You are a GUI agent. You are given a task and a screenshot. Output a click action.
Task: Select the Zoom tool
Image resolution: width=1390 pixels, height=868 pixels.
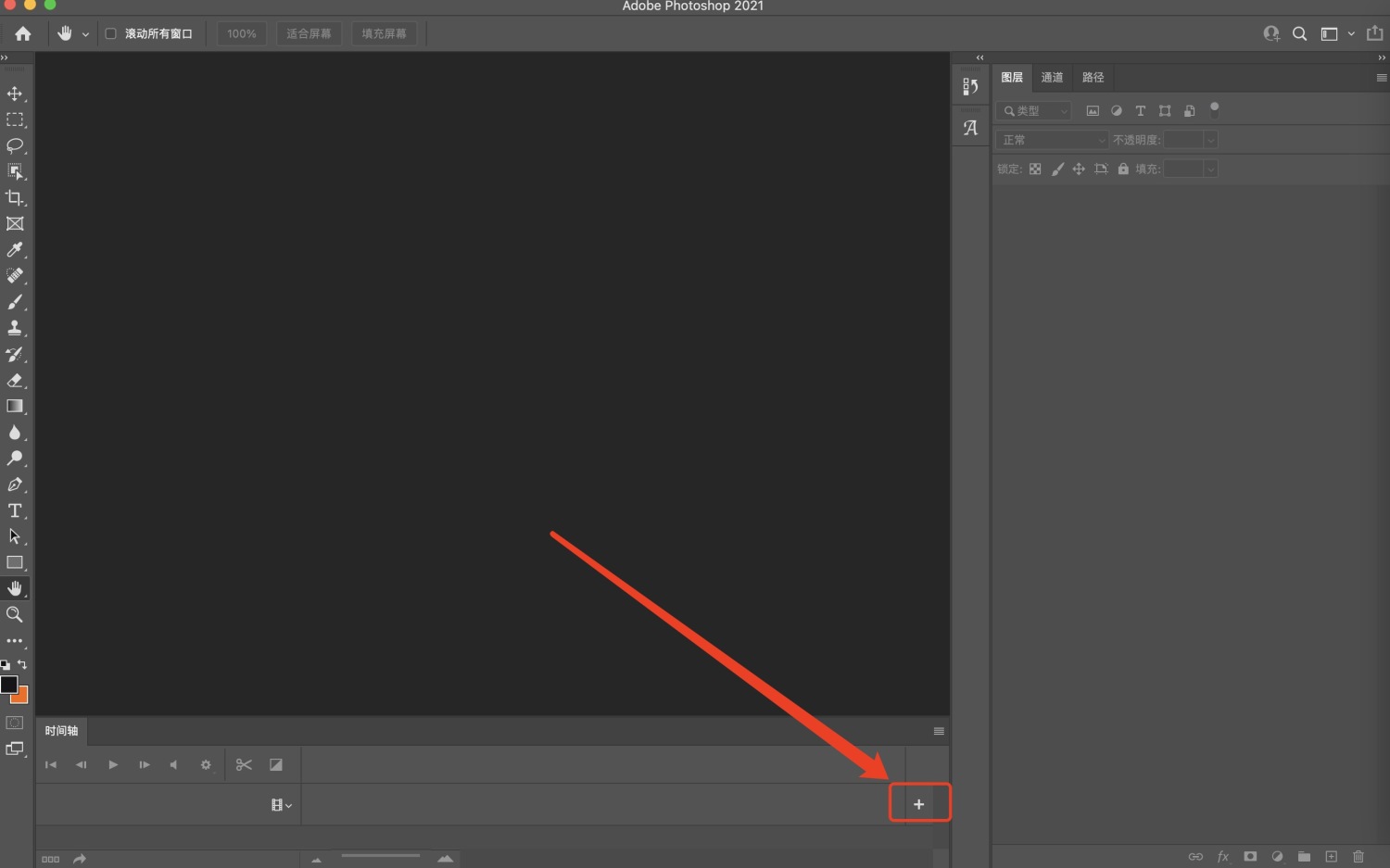15,614
